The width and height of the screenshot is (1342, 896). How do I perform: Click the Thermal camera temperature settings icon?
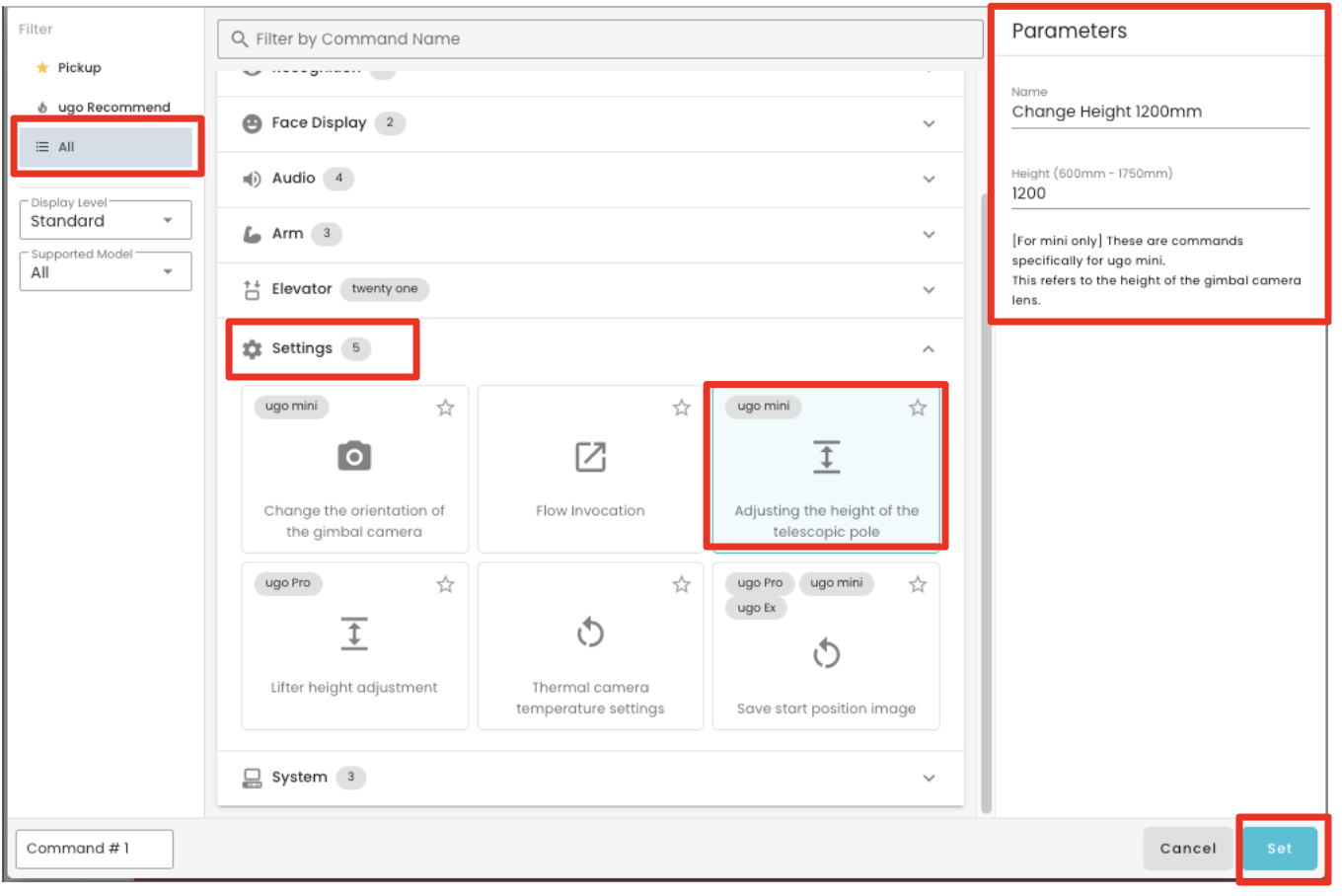tap(590, 633)
